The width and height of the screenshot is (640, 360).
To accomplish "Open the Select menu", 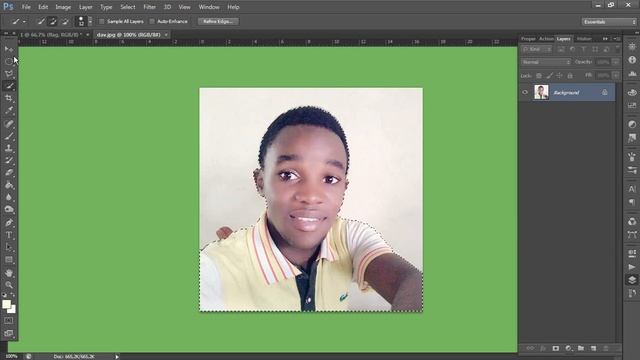I will [127, 7].
